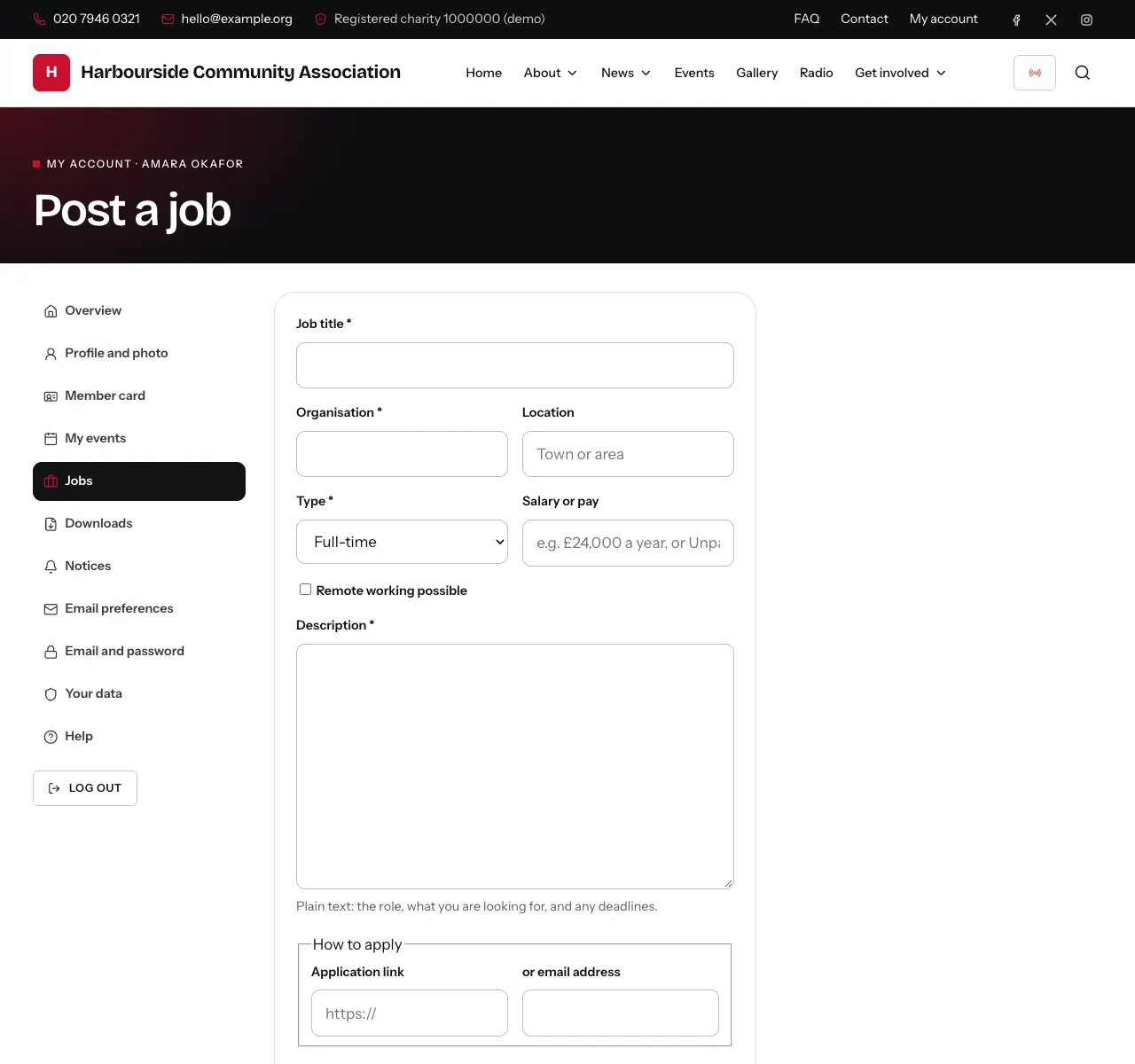Click the red H logo
The height and width of the screenshot is (1064, 1135).
pos(51,73)
